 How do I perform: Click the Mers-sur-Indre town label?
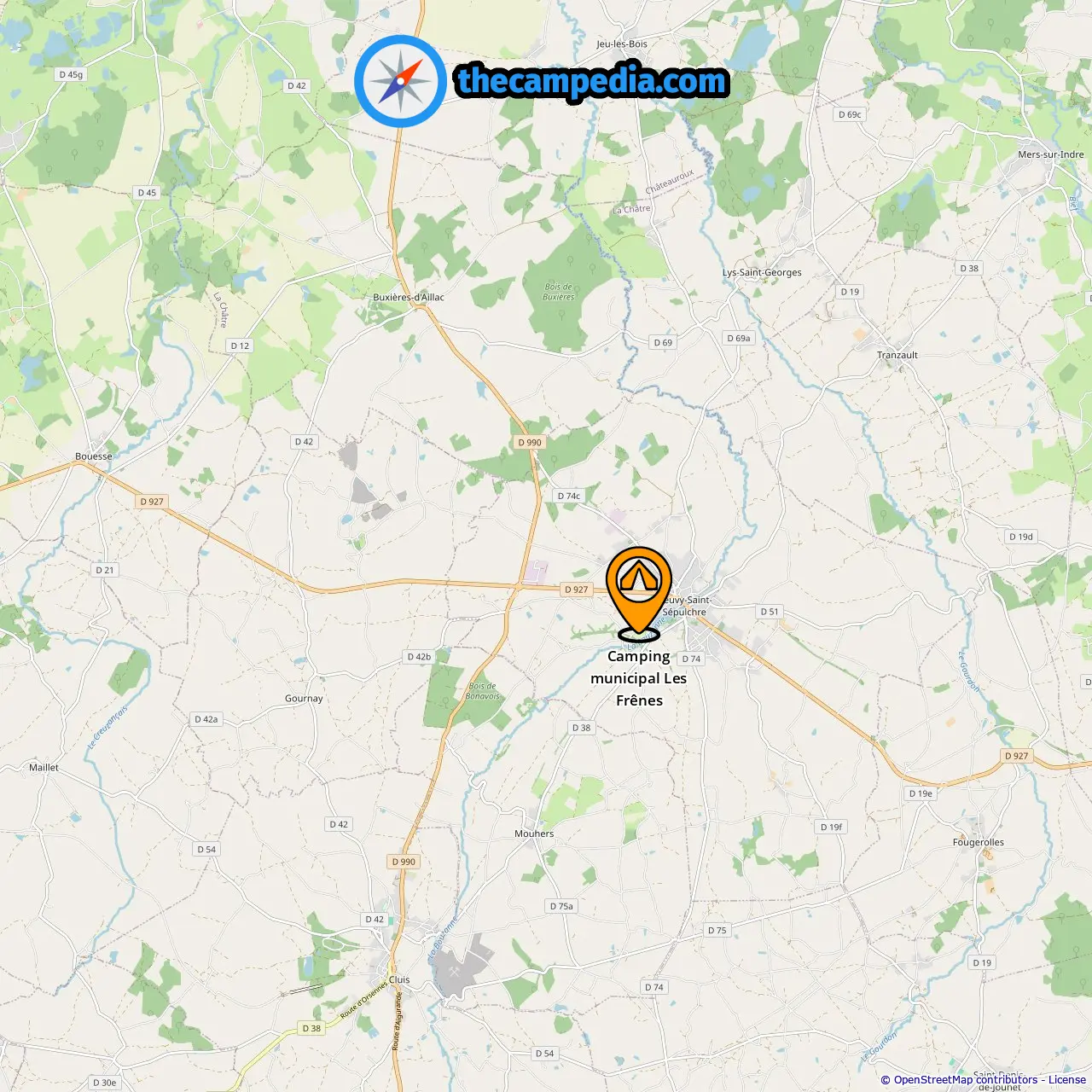pyautogui.click(x=1051, y=154)
